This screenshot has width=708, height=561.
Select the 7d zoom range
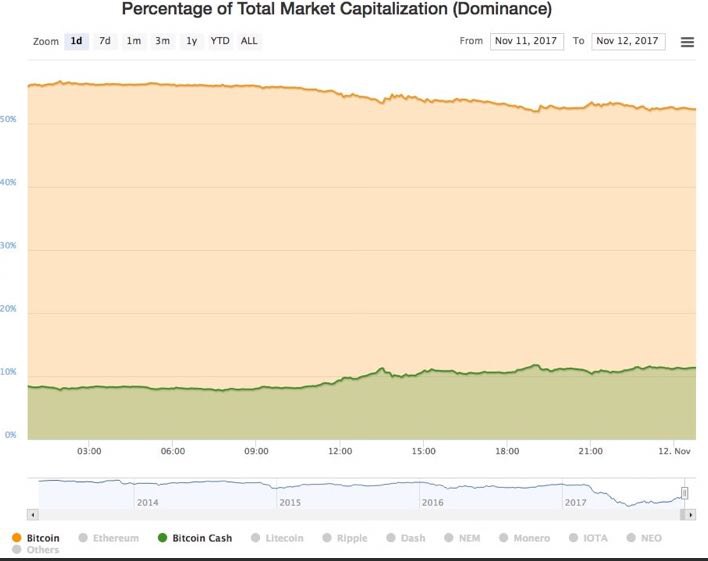click(x=105, y=41)
